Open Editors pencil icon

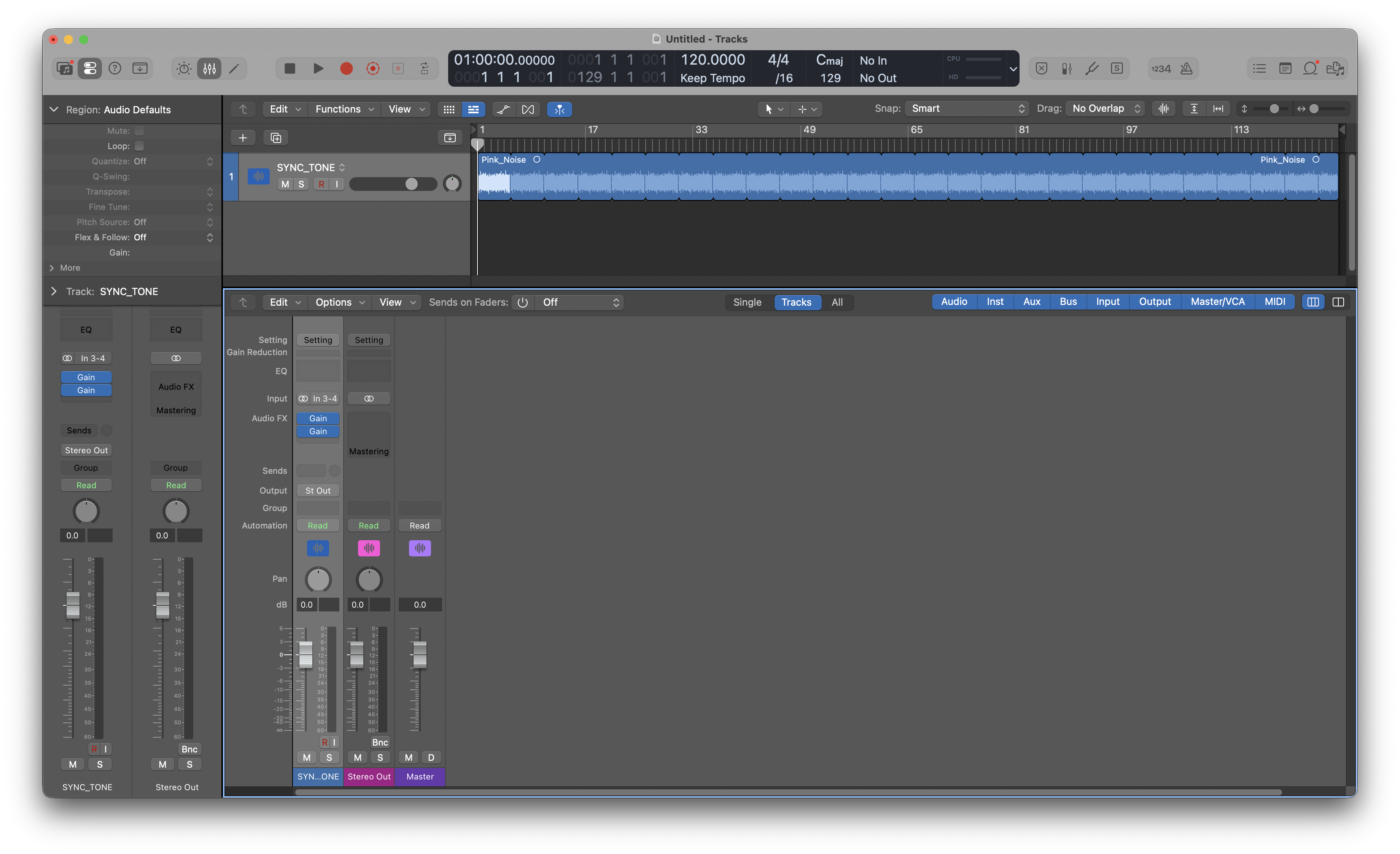pos(234,69)
